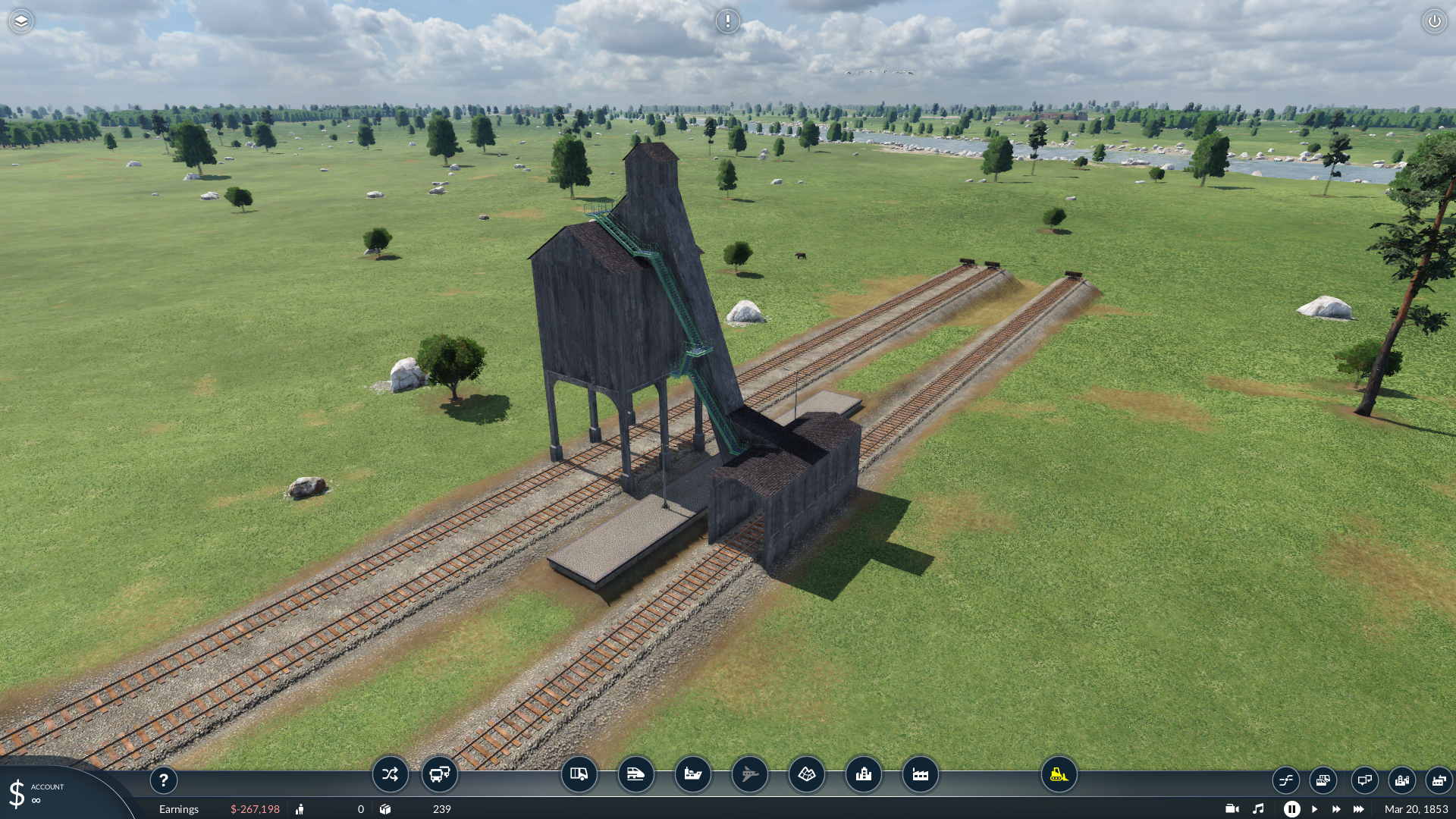
Task: Click the date Mar 20, 1853
Action: click(x=1416, y=809)
